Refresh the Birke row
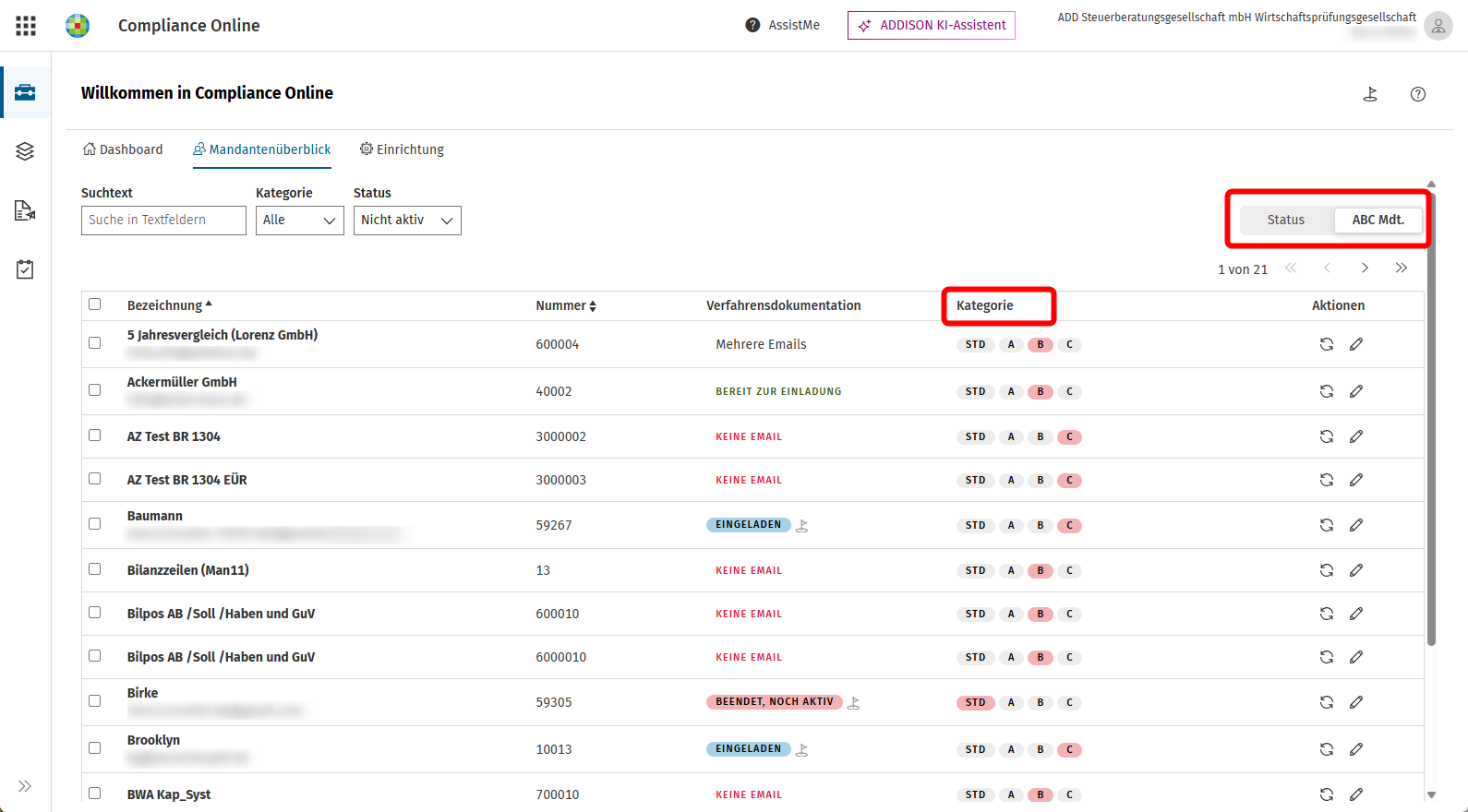The width and height of the screenshot is (1468, 812). pos(1327,702)
